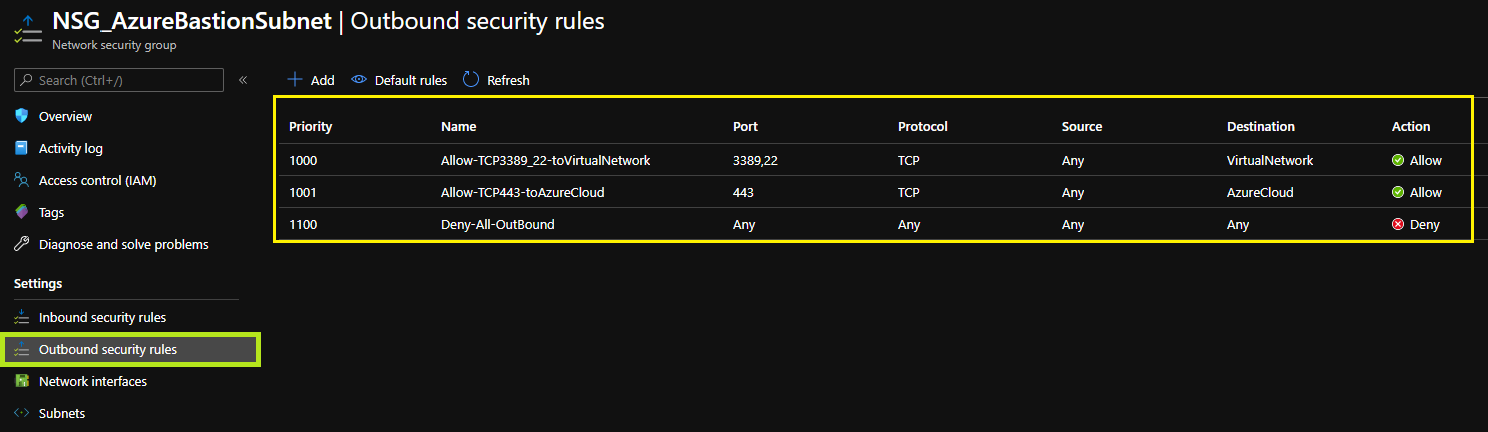
Task: Show Default rules via the eye icon
Action: pyautogui.click(x=359, y=80)
